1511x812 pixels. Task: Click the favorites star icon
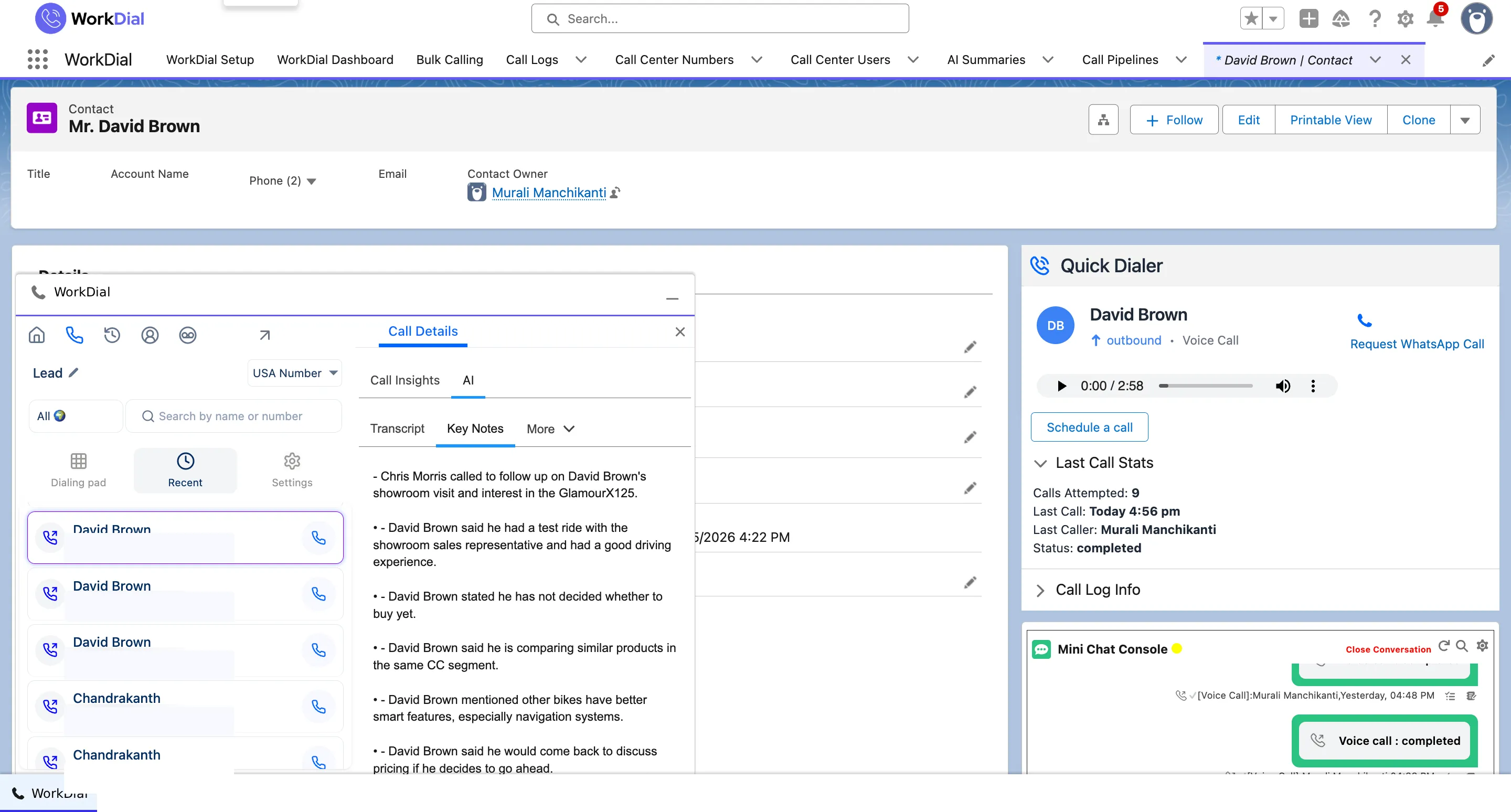point(1251,19)
